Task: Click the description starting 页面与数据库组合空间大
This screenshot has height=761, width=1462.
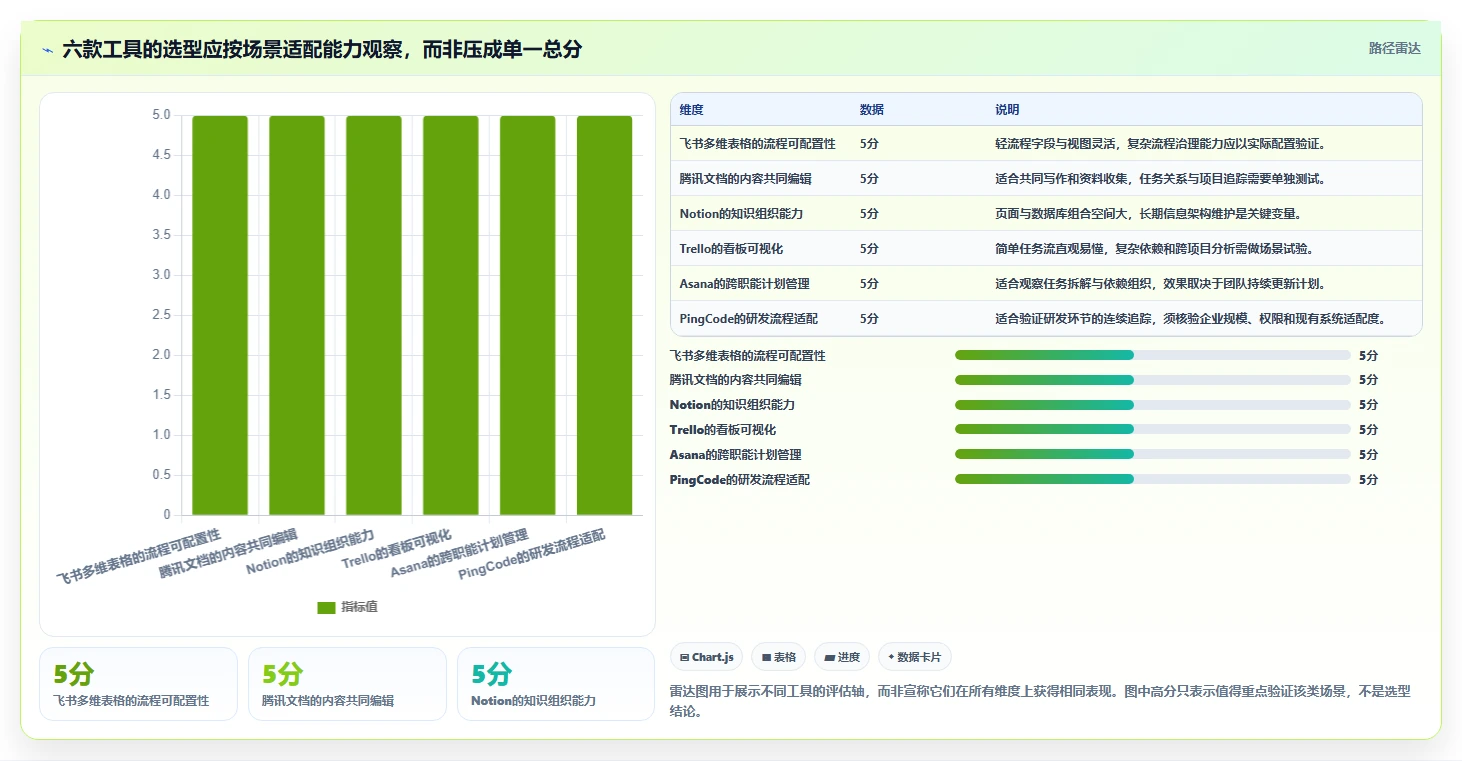Action: (x=1148, y=214)
